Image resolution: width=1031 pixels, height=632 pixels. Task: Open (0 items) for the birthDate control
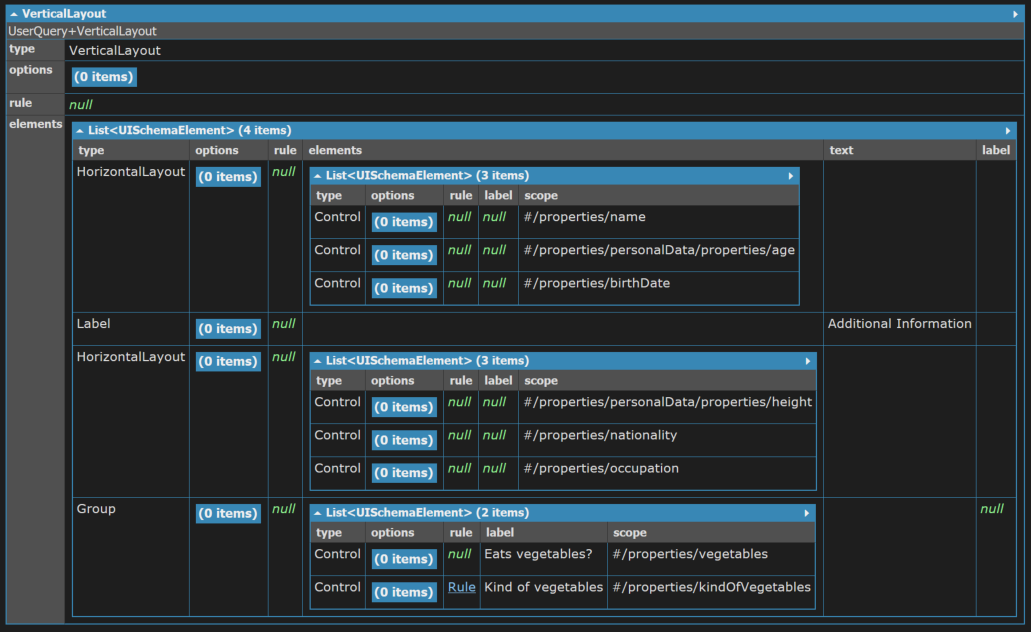[404, 288]
